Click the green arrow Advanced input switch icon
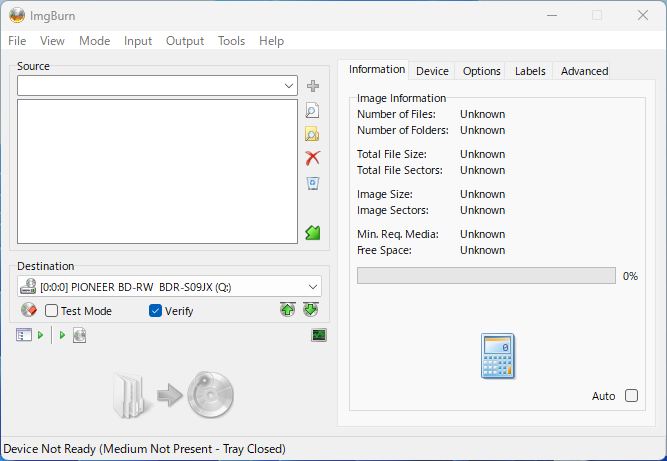The image size is (667, 461). click(x=313, y=233)
